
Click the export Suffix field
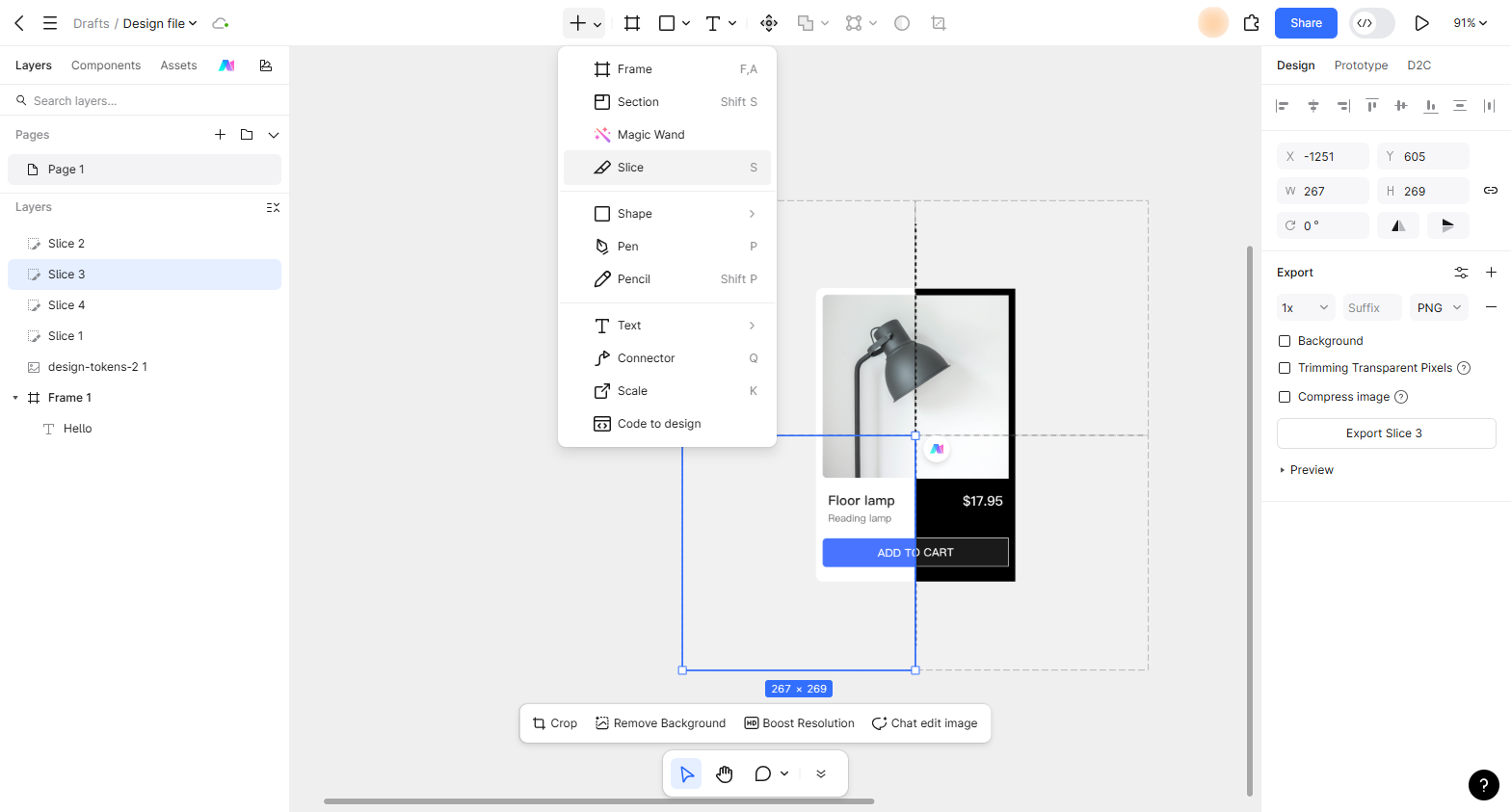coord(1371,307)
